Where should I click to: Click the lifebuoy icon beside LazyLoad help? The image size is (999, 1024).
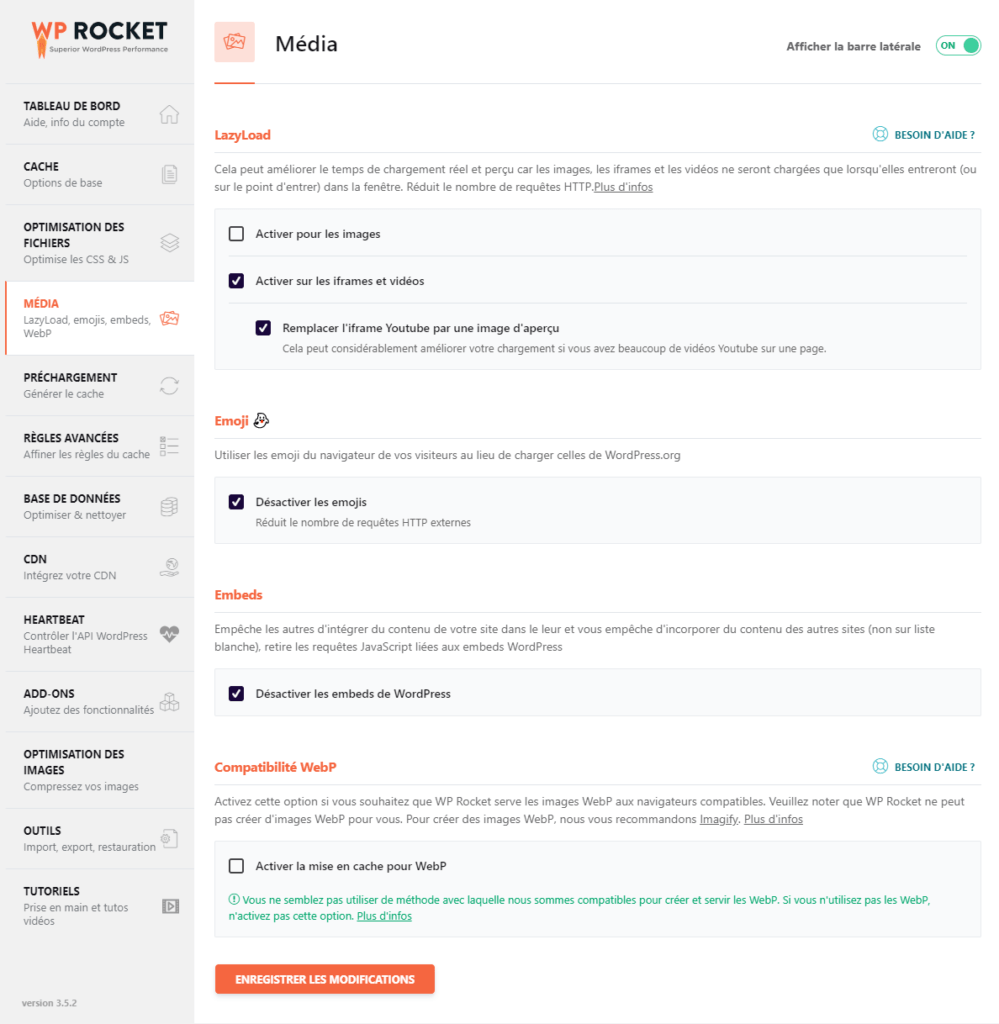click(880, 134)
